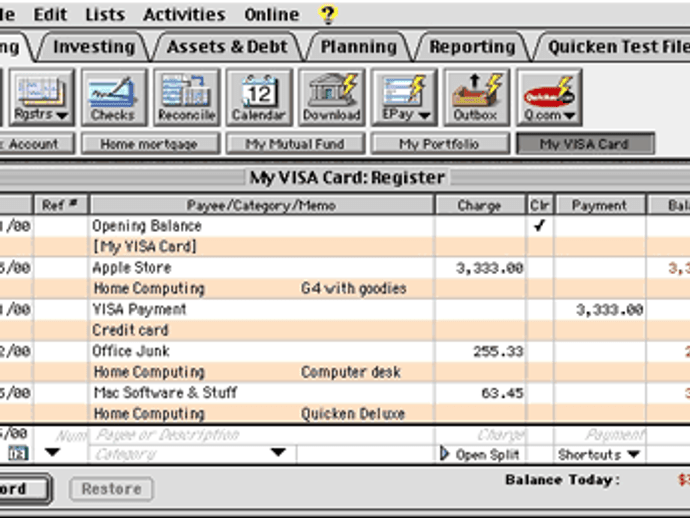
Task: Click the 3,333.00 payment amount
Action: (x=610, y=310)
